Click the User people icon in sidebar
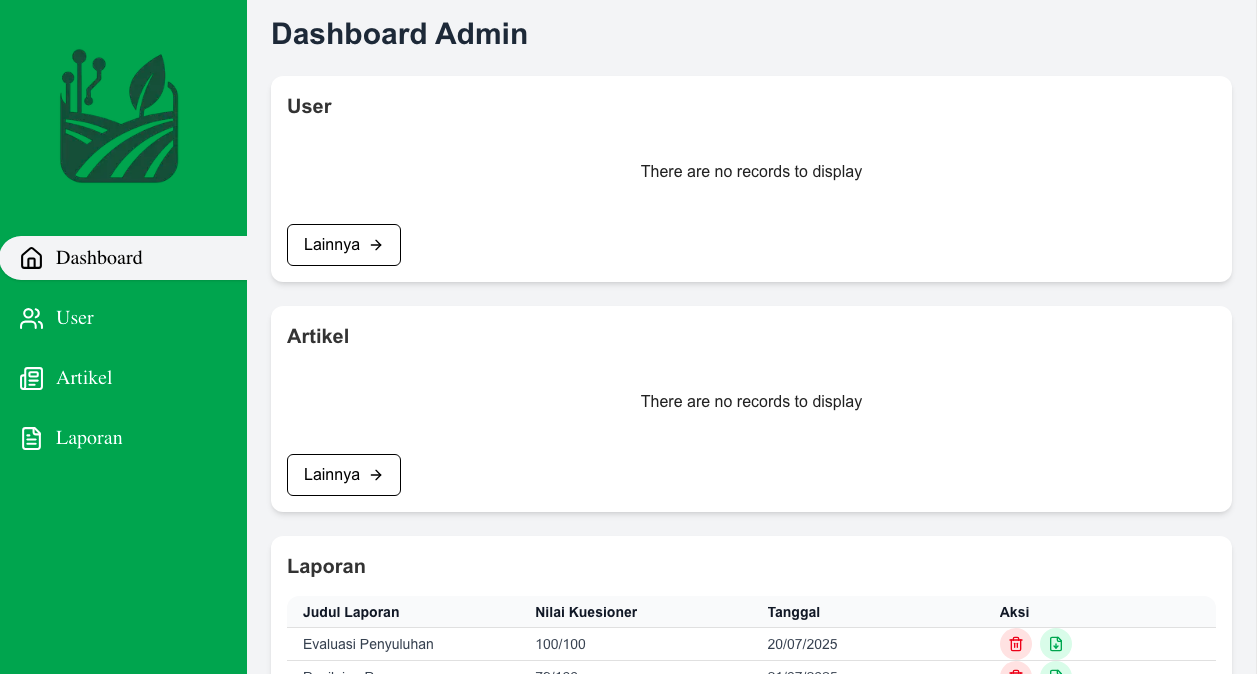 [32, 318]
